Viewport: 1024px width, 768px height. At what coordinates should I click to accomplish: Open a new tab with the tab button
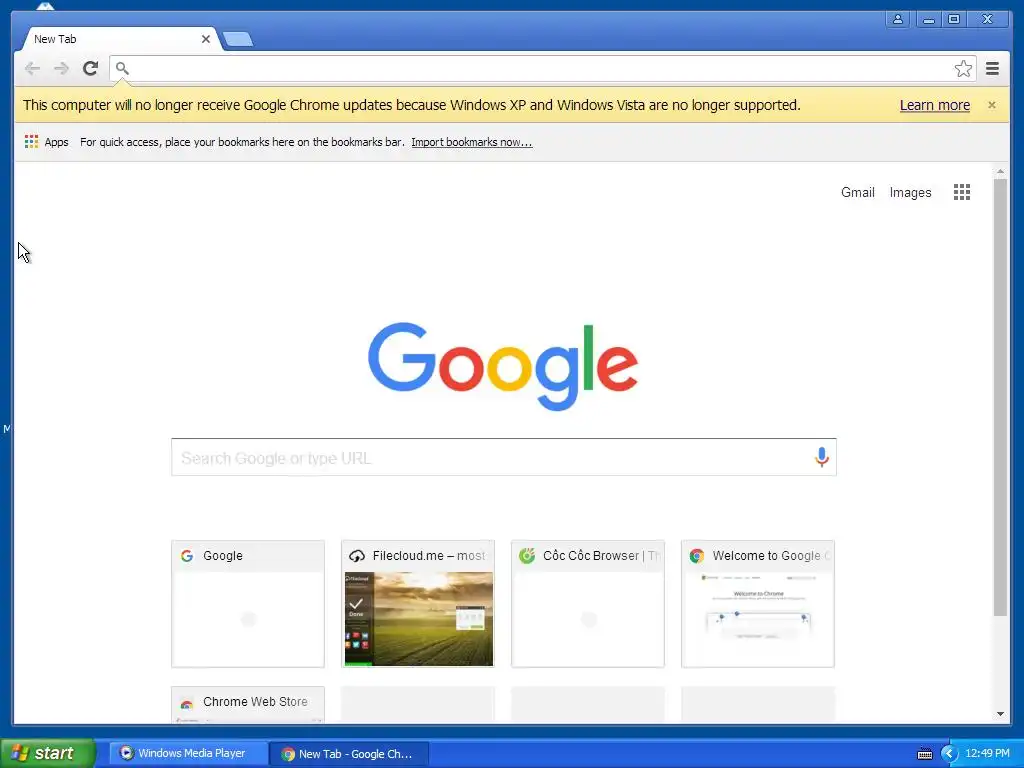click(238, 40)
